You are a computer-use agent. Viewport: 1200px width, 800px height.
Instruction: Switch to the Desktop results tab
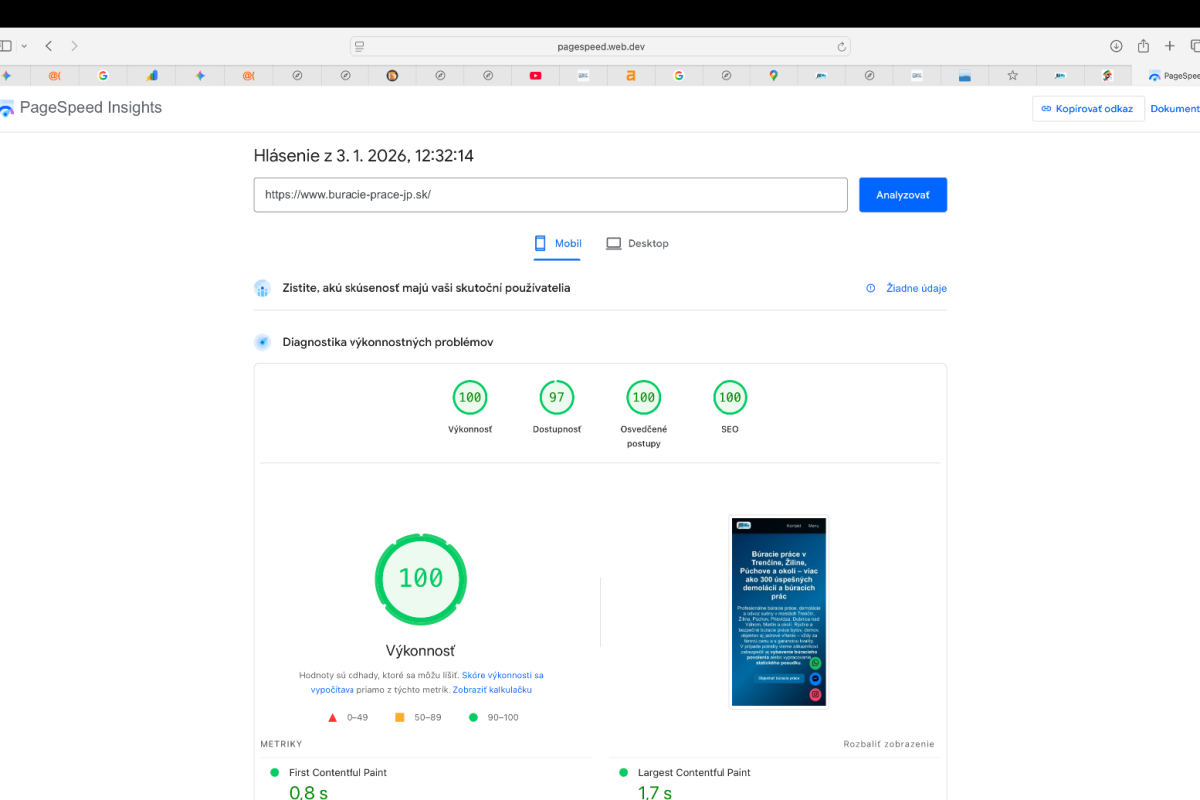point(637,244)
